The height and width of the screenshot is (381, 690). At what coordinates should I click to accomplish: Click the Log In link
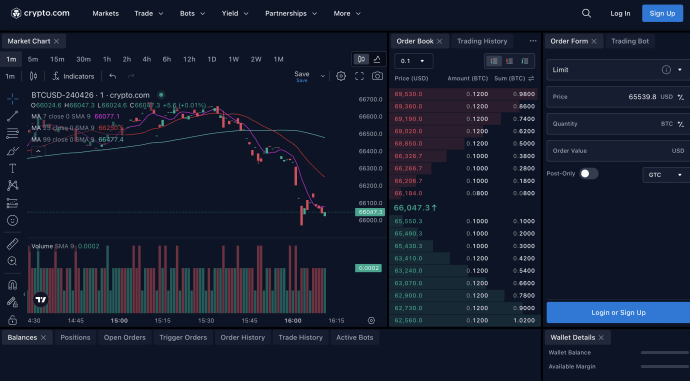click(x=620, y=13)
